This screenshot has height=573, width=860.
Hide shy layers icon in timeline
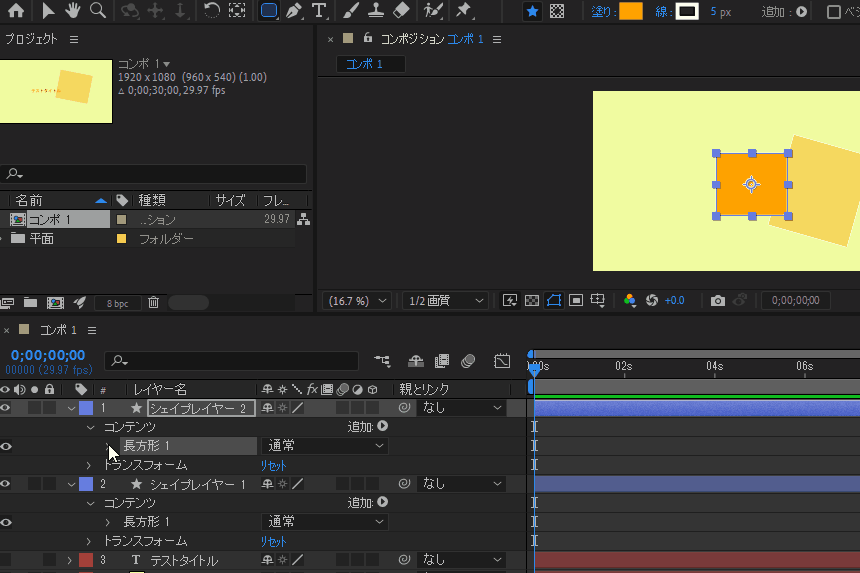416,361
